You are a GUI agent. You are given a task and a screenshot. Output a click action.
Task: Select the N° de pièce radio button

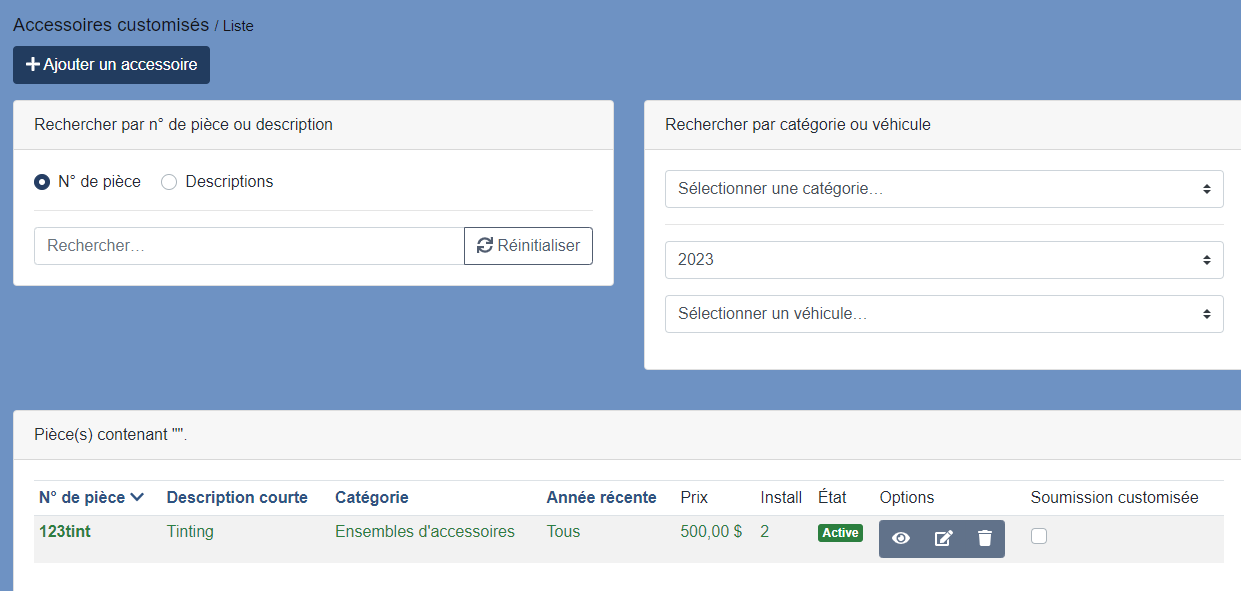click(42, 182)
